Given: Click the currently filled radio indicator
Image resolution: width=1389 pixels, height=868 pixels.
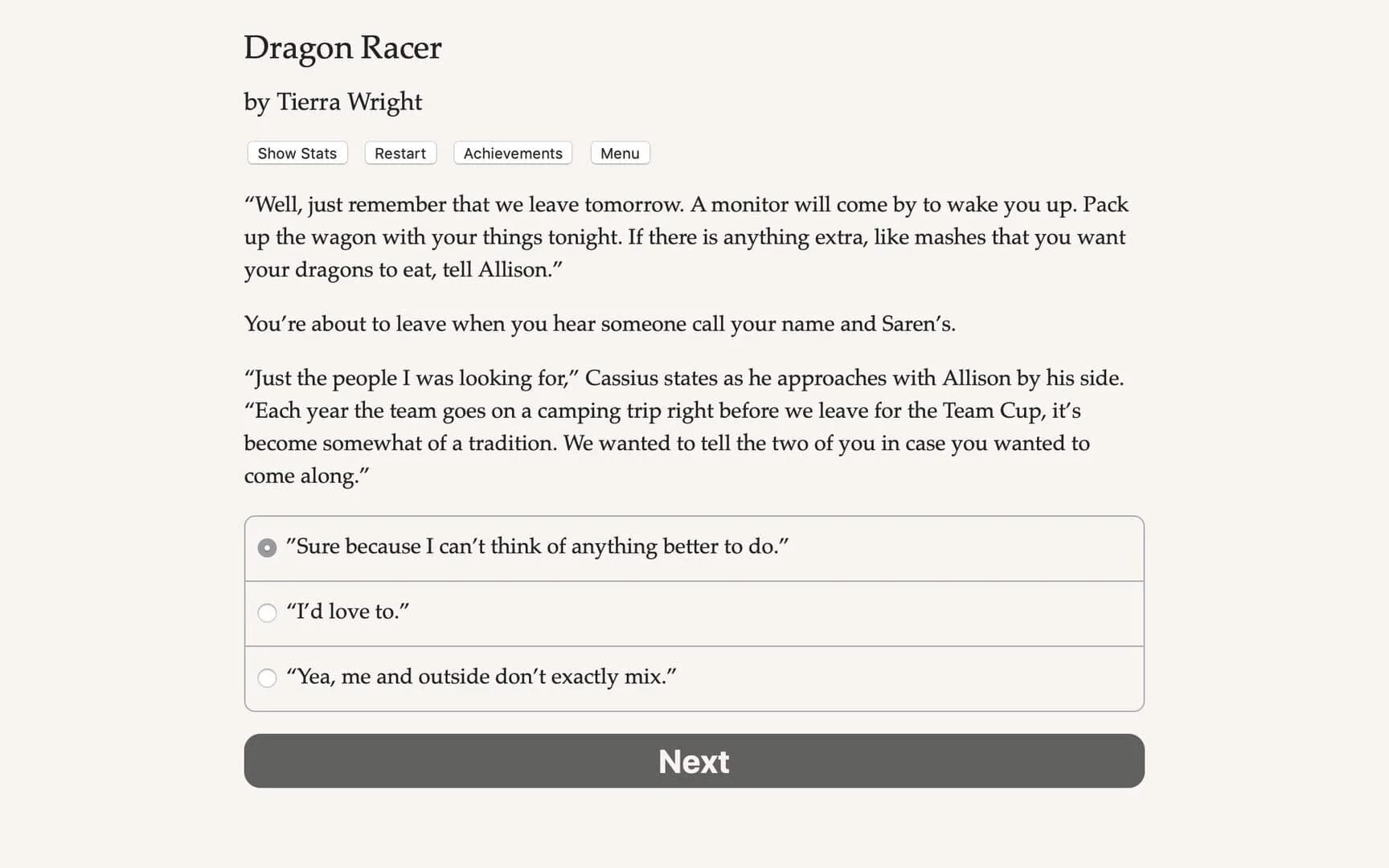Looking at the screenshot, I should (266, 547).
